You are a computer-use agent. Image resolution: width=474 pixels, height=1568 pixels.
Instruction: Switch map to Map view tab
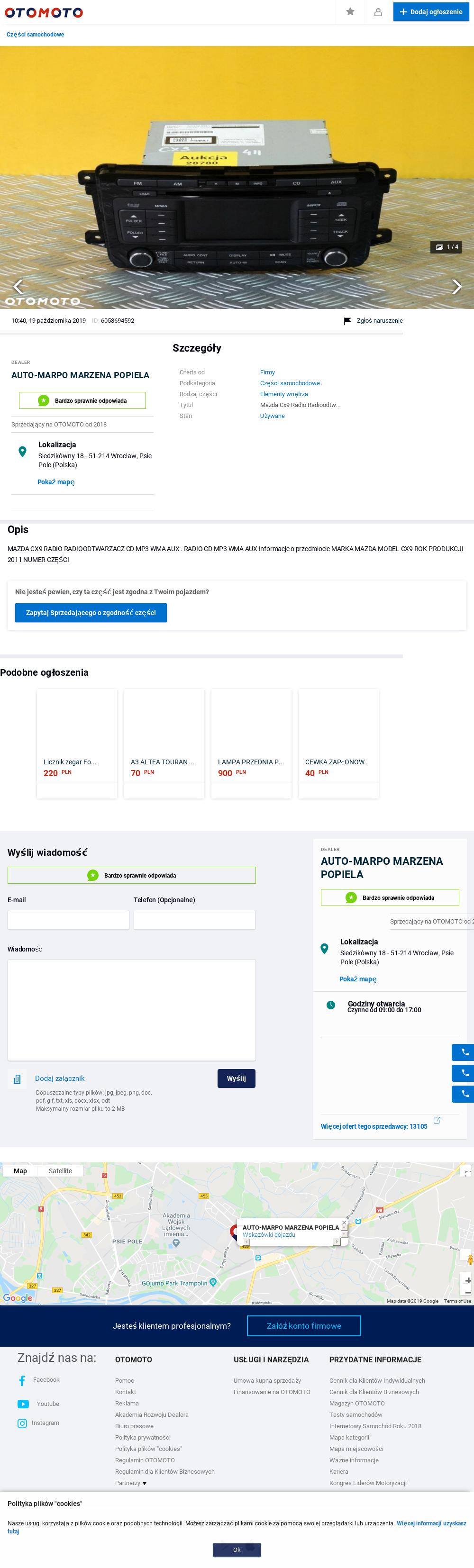point(20,1171)
